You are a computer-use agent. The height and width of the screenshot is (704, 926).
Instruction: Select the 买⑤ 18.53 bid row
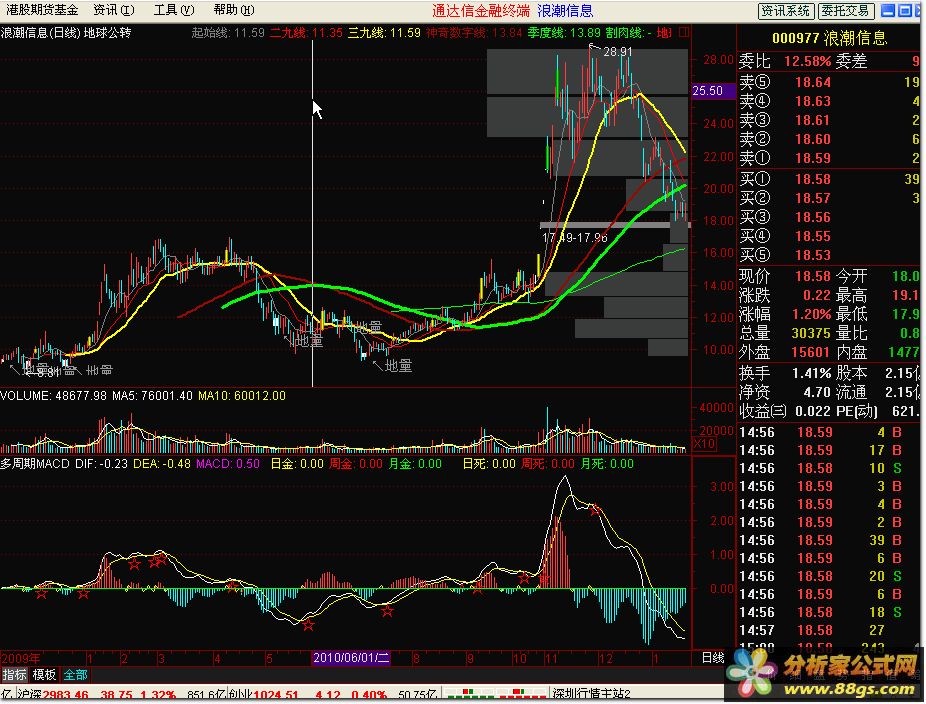[829, 255]
